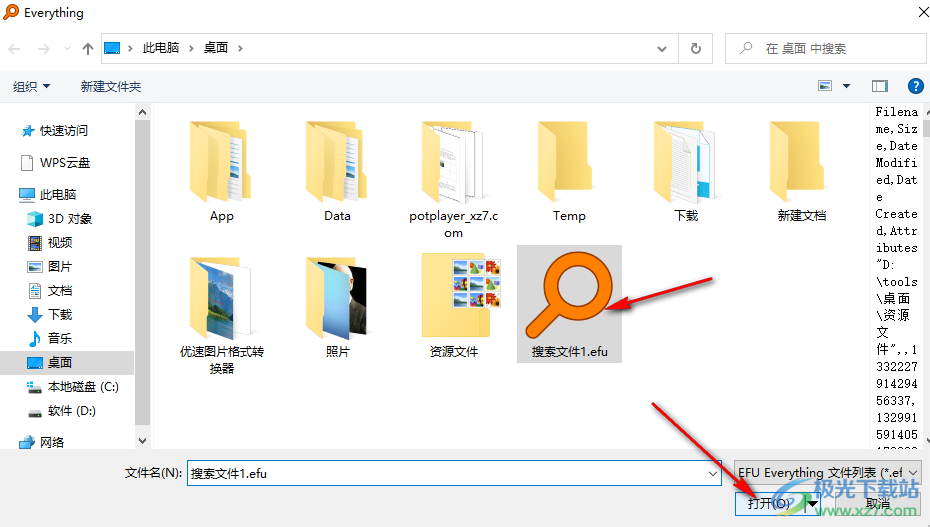Click the computer icon in address bar

coord(112,48)
